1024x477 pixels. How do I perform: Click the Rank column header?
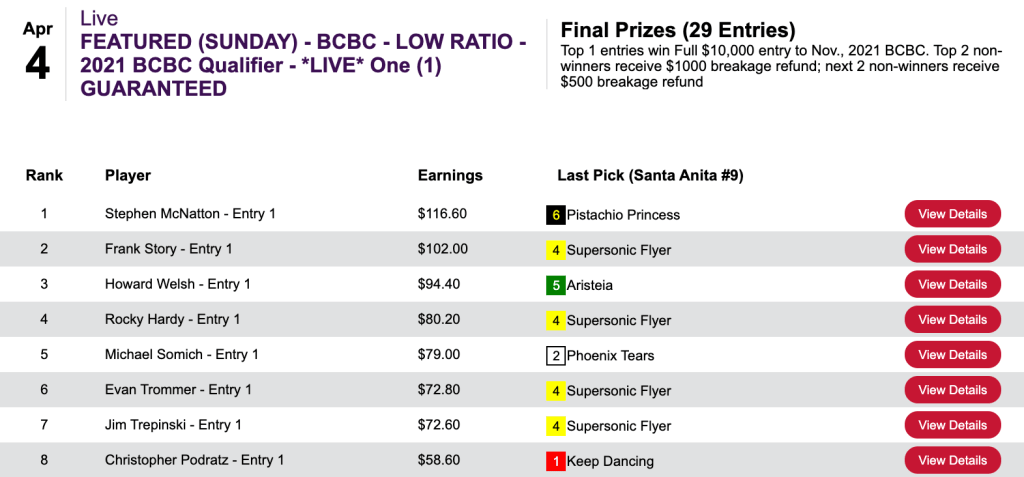point(44,175)
